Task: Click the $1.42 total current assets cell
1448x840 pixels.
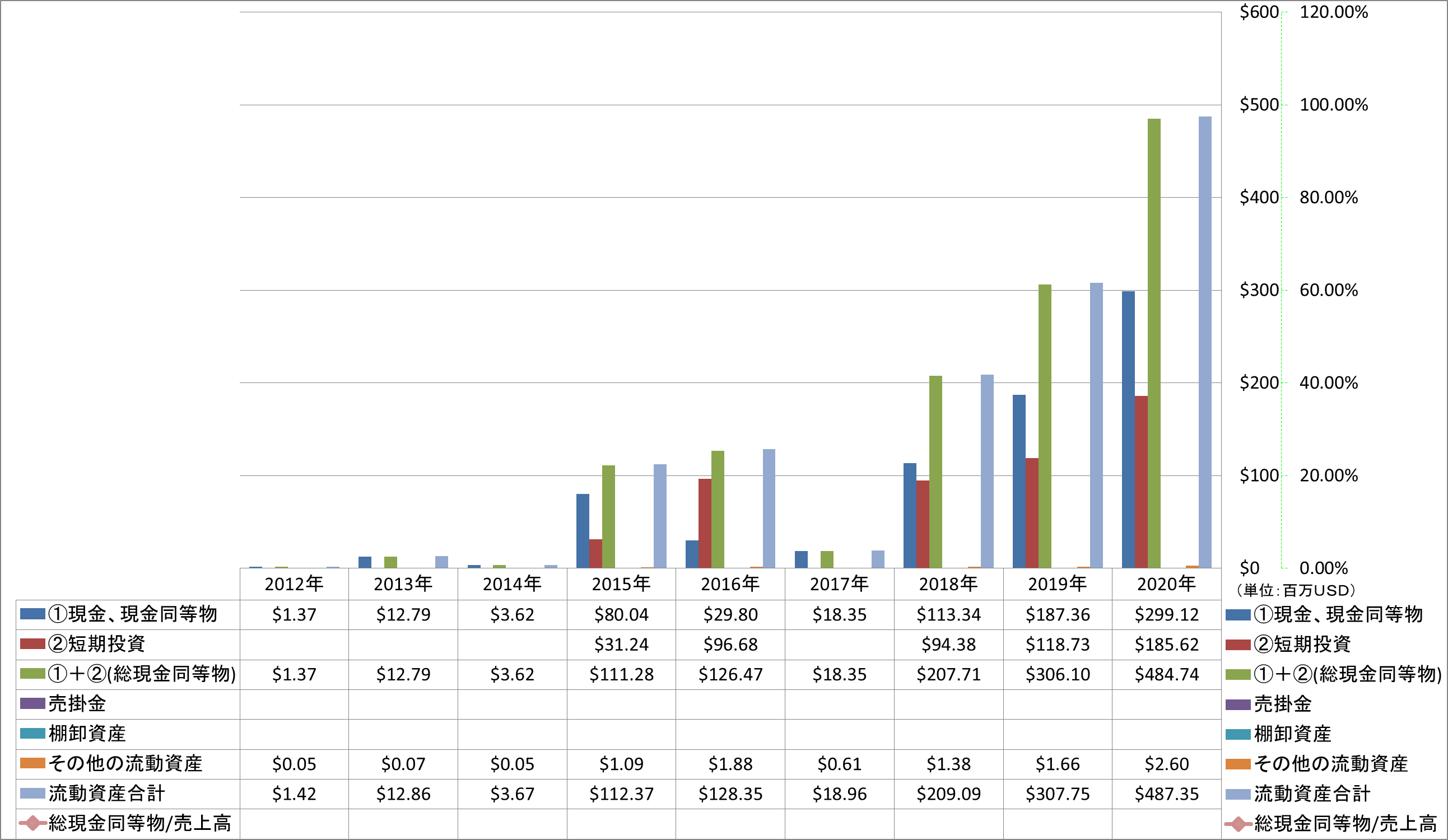Action: pos(294,794)
